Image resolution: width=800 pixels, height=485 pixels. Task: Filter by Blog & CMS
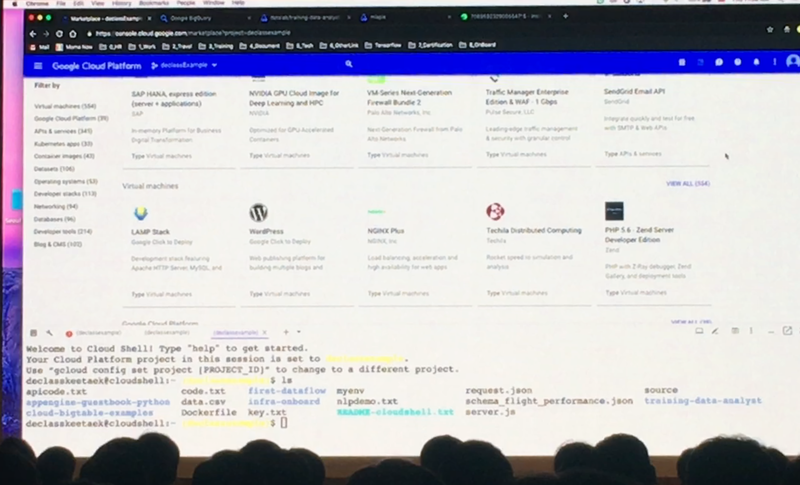[58, 244]
